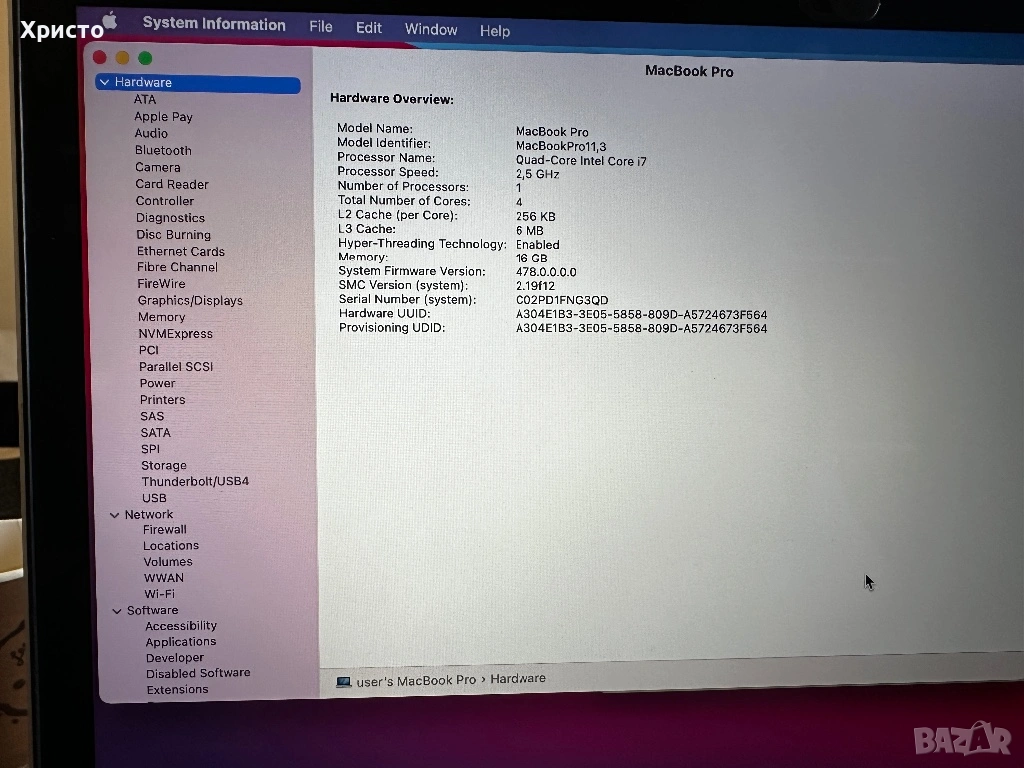Select Wi-Fi under Network
This screenshot has width=1024, height=768.
(x=159, y=594)
